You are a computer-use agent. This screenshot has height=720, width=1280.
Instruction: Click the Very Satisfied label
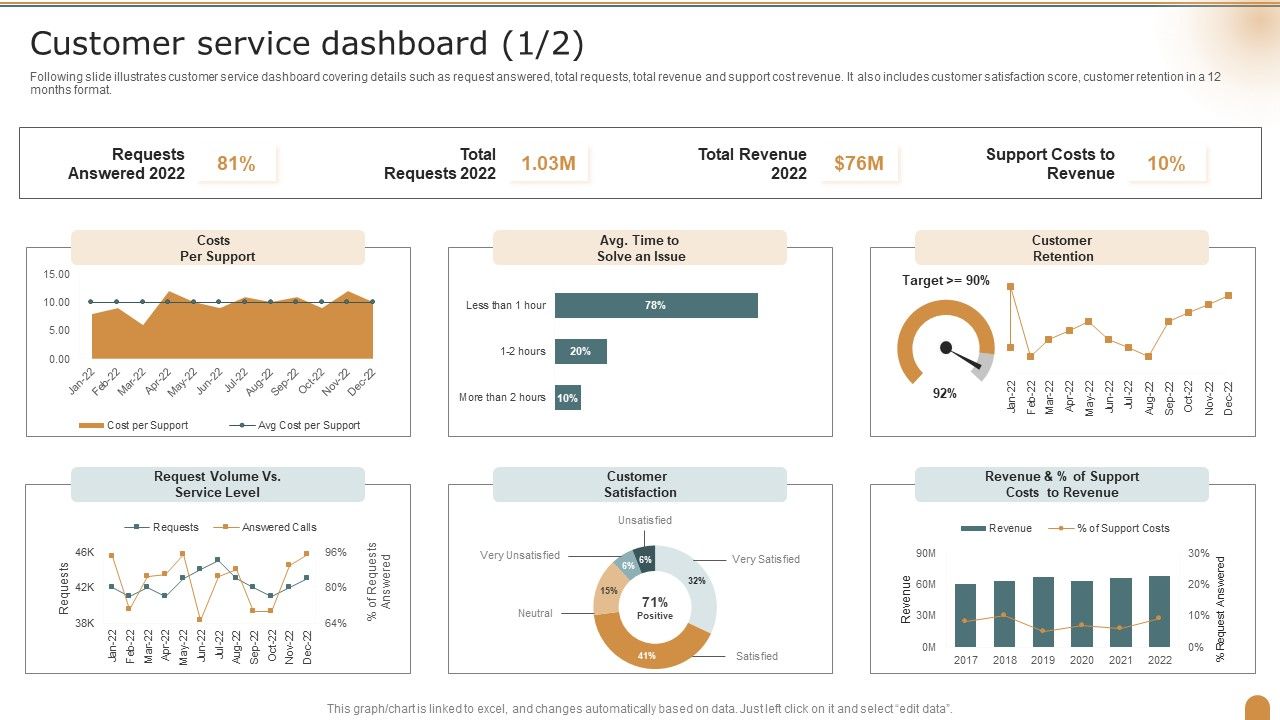coord(766,559)
